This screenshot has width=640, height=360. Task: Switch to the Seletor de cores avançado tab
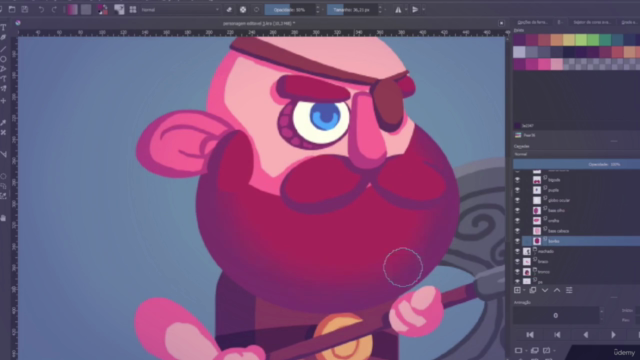(592, 22)
